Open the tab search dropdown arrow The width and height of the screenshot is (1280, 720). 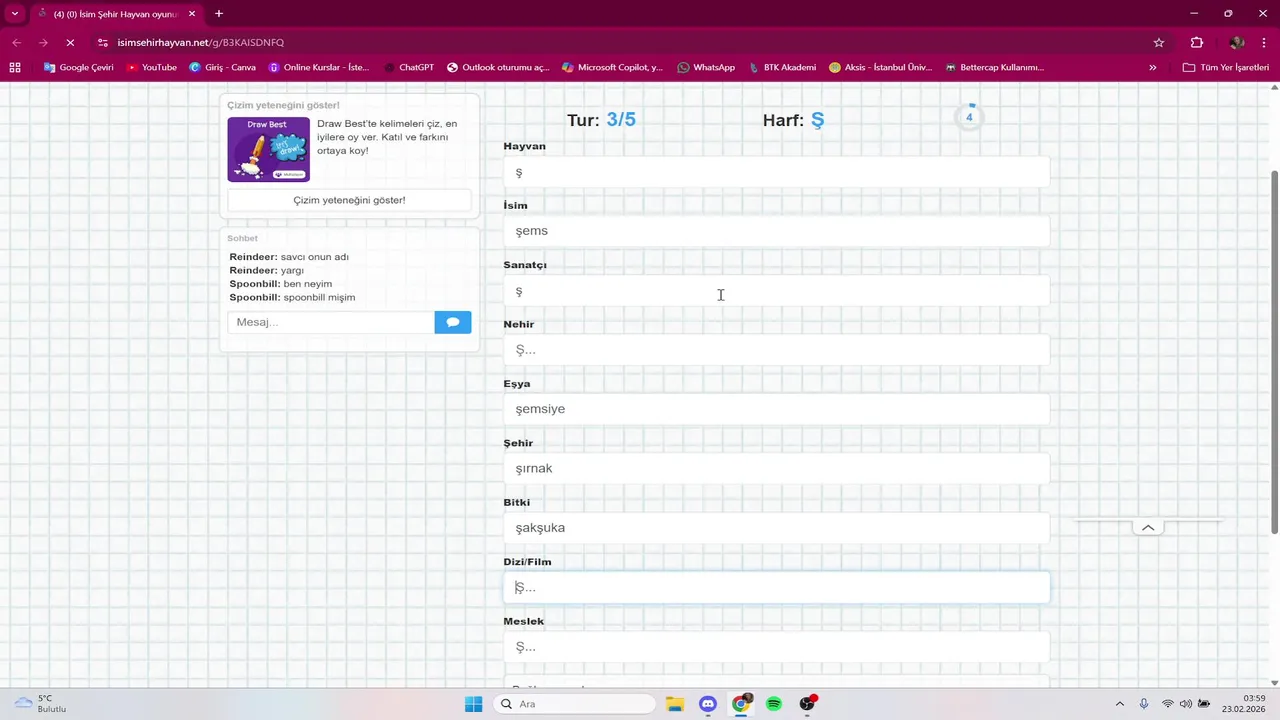click(x=15, y=14)
